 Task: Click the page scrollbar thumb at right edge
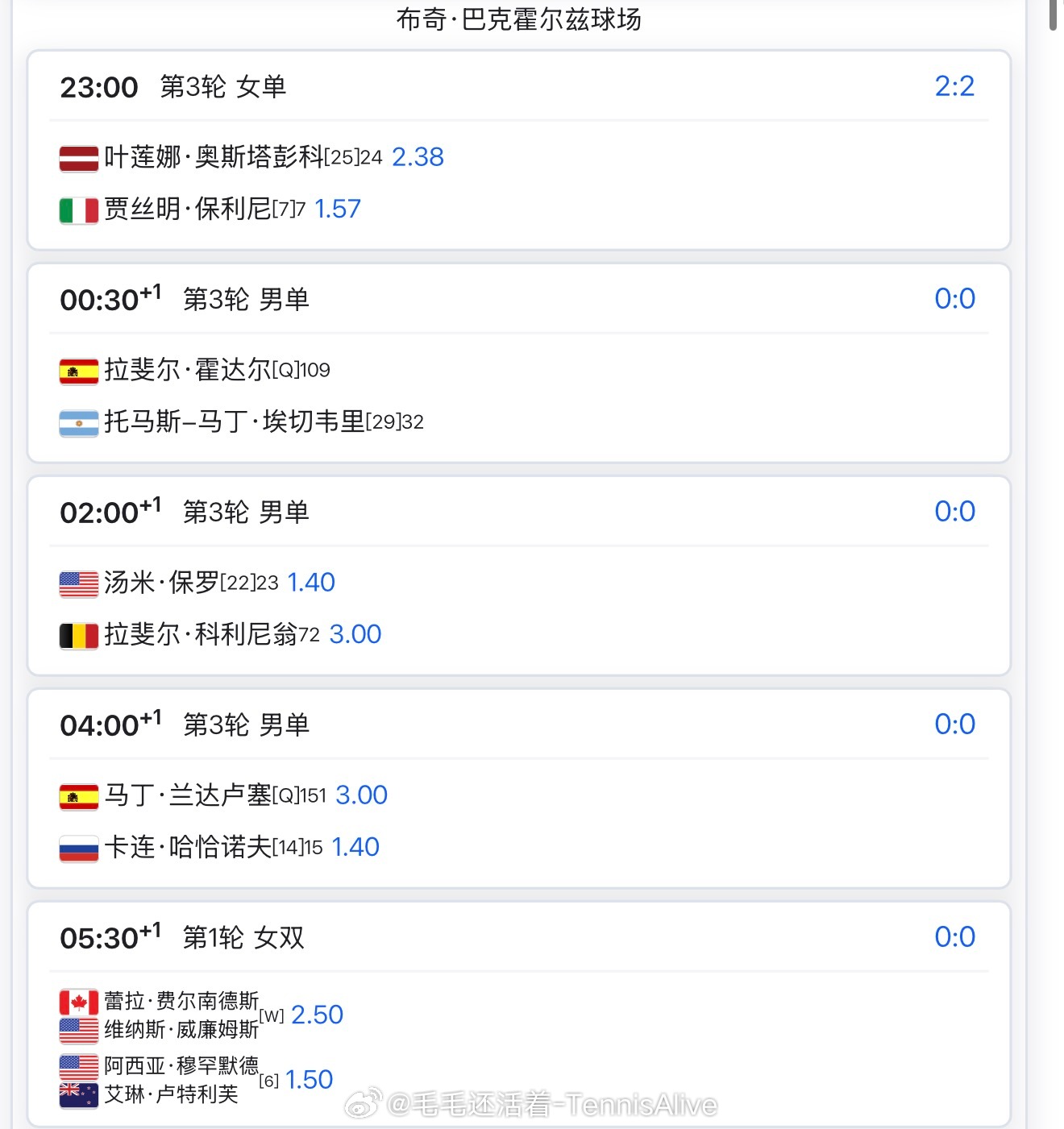pyautogui.click(x=1054, y=15)
